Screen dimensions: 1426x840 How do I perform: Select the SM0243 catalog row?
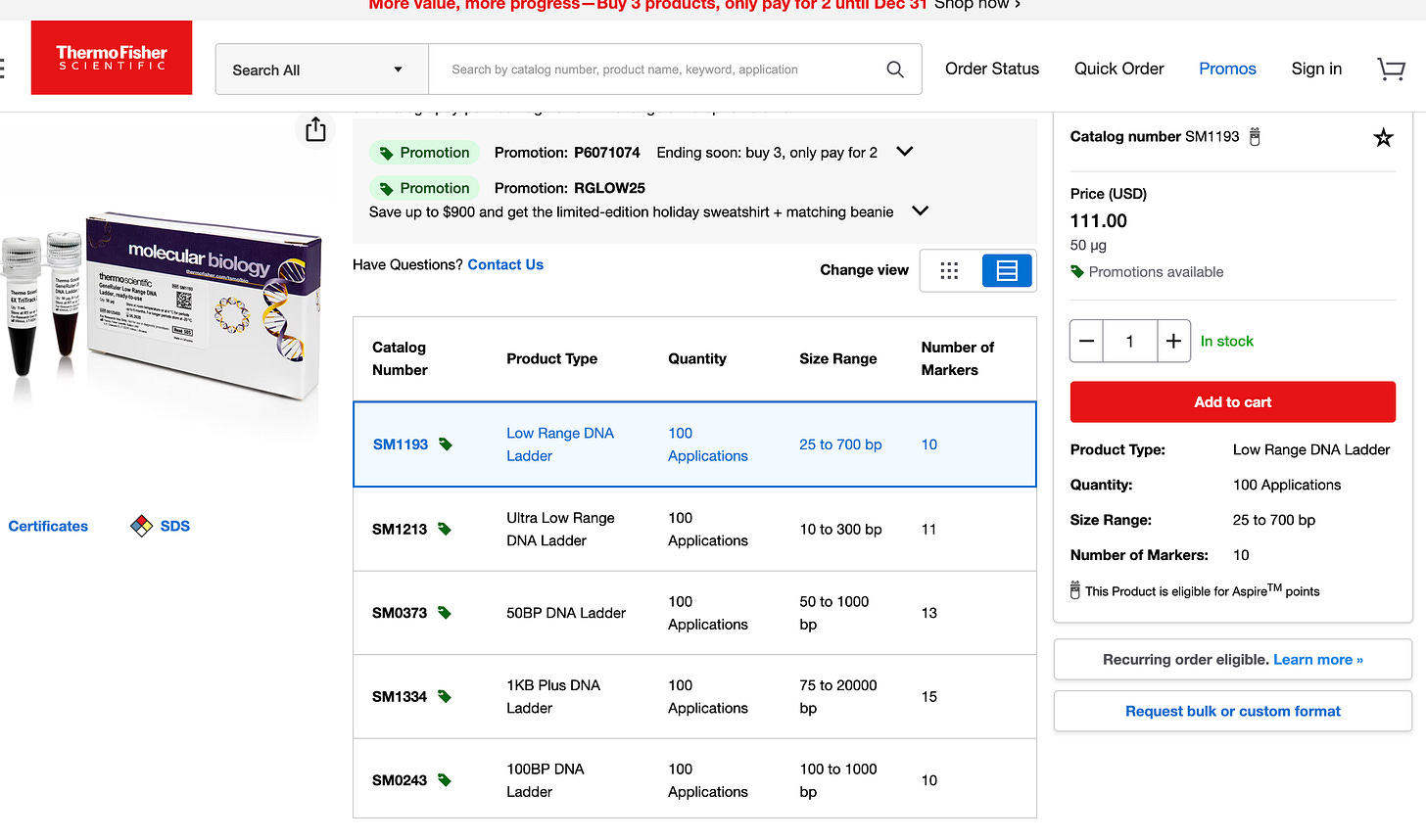click(694, 779)
